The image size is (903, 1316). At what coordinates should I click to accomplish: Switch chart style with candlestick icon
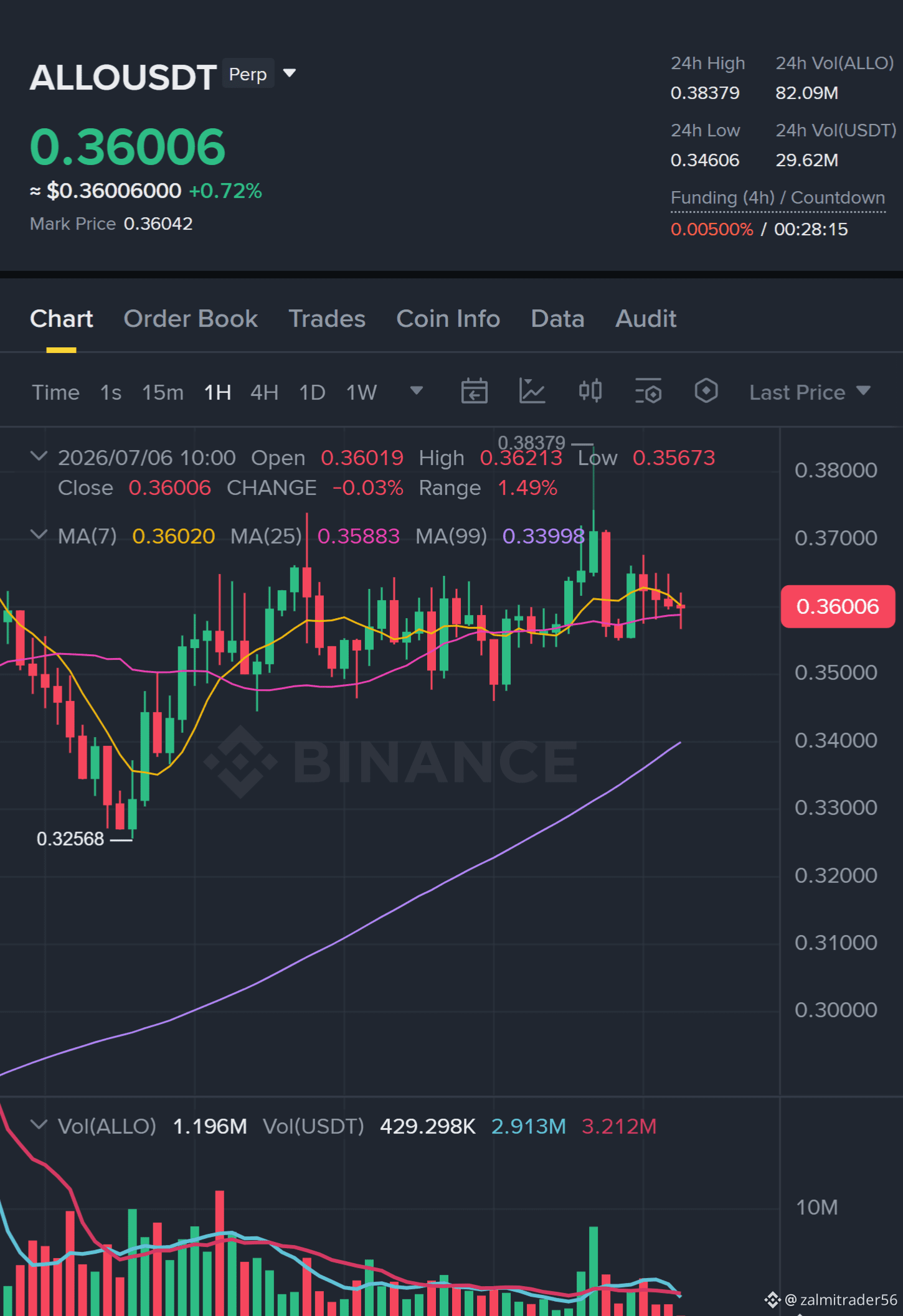pyautogui.click(x=590, y=392)
